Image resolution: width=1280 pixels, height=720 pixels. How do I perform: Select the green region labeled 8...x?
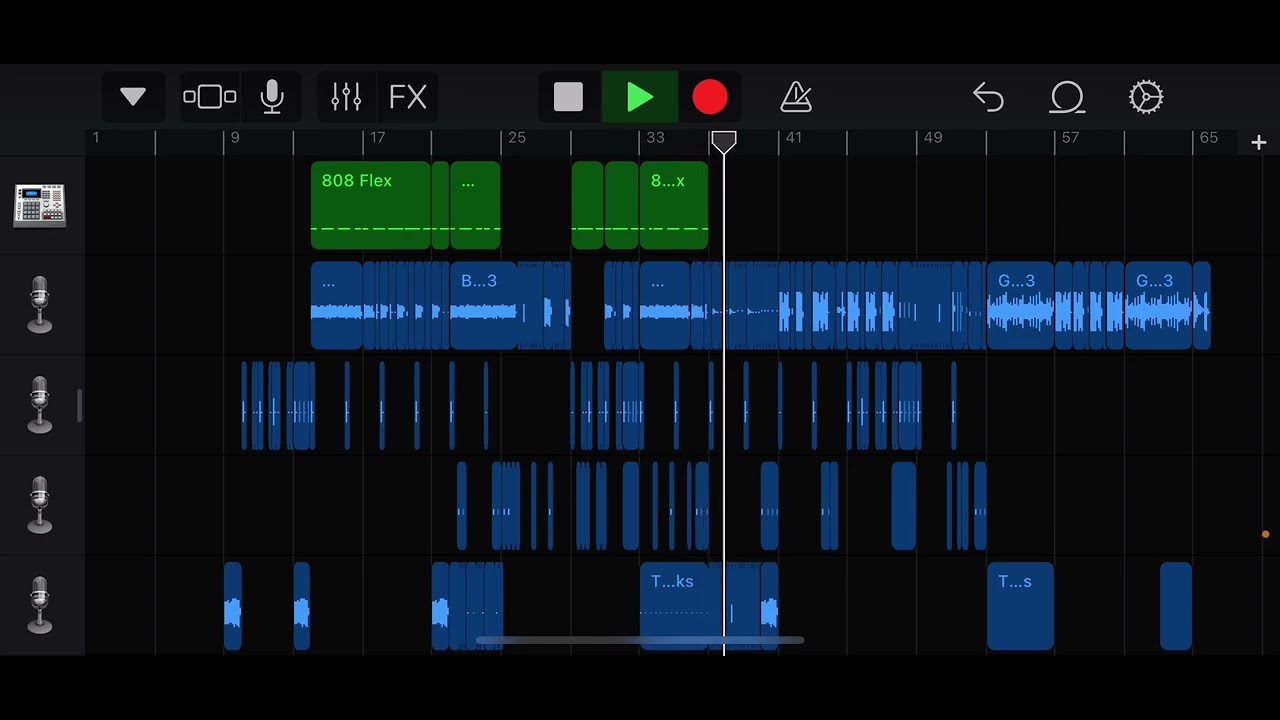673,205
